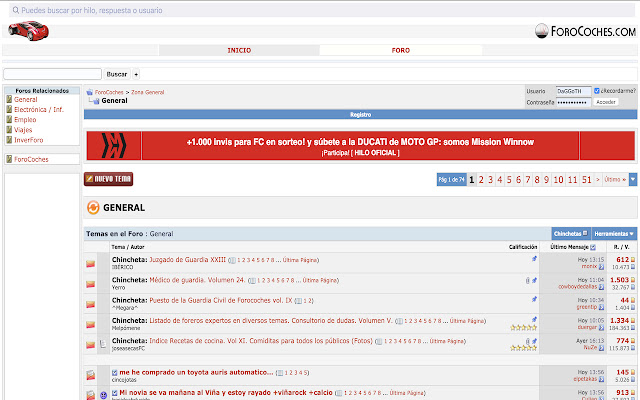640x400 pixels.
Task: Go to the last post by cowboydedallas
Action: click(601, 287)
